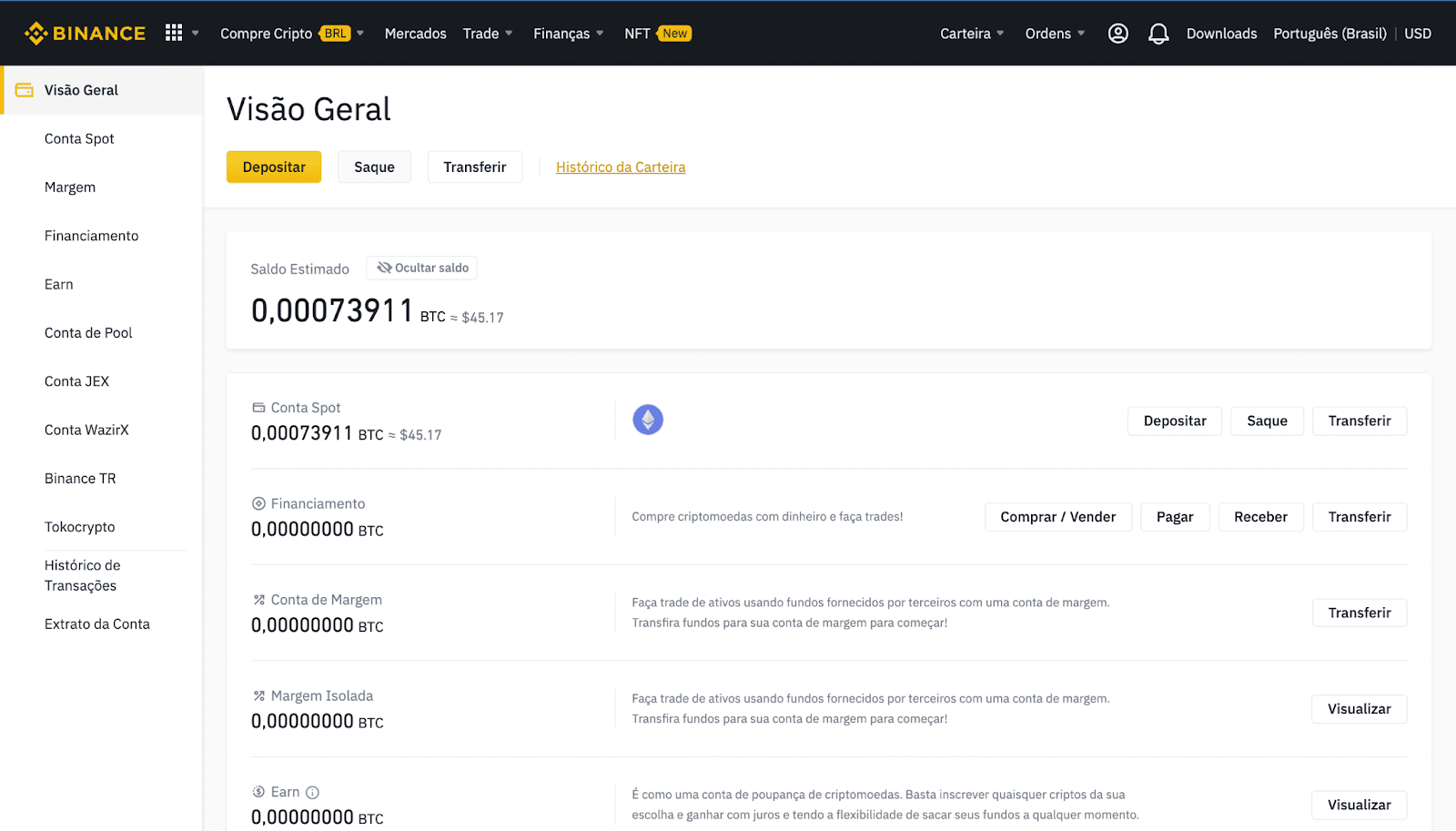The width and height of the screenshot is (1456, 831).
Task: Click the yellow Depositar button
Action: (274, 167)
